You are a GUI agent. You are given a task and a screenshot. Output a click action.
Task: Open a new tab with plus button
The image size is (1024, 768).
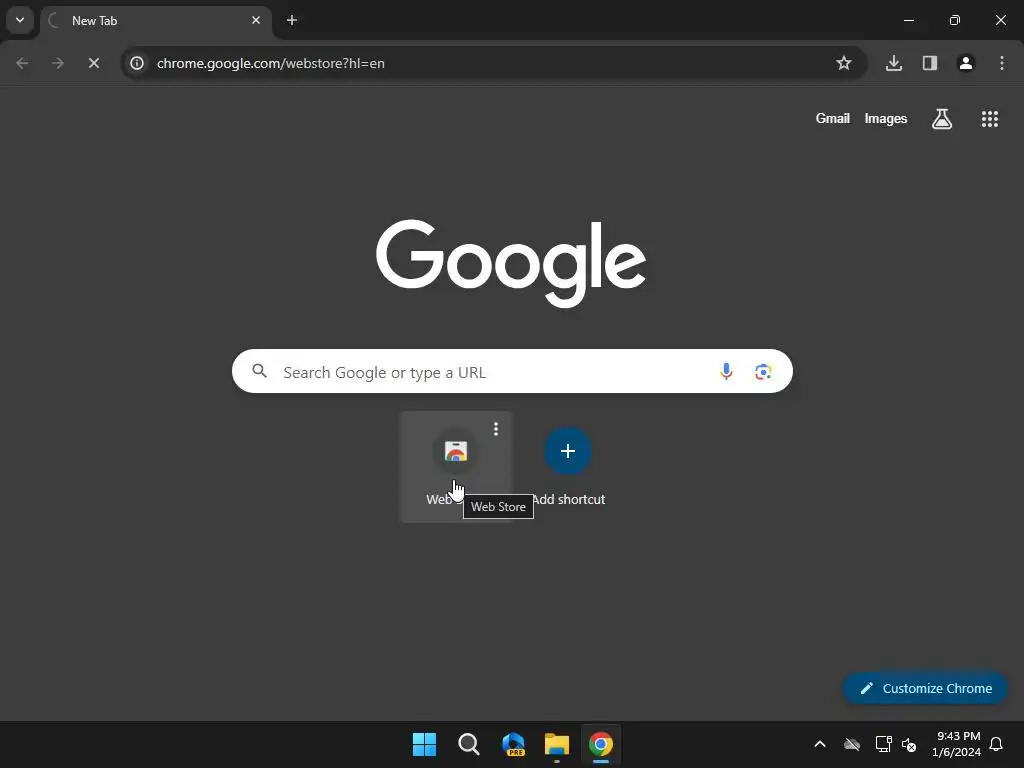(292, 20)
